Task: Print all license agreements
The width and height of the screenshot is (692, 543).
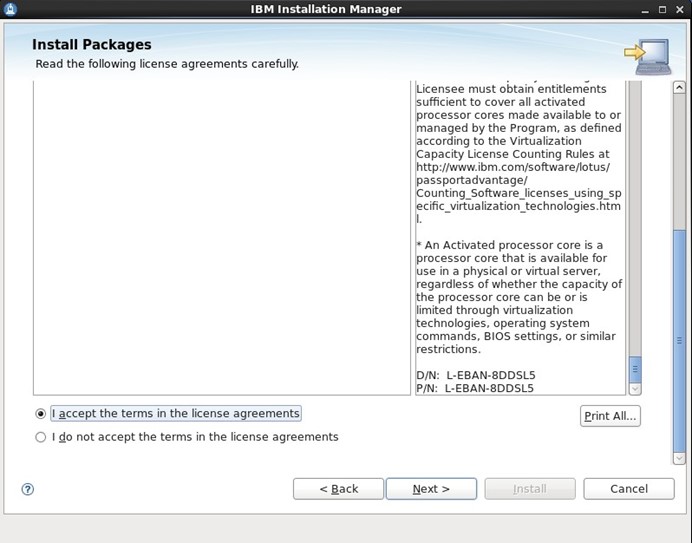Action: (610, 416)
